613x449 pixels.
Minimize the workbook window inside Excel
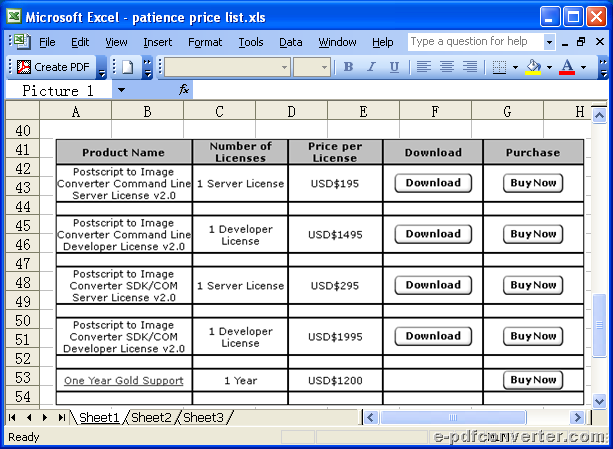(565, 42)
